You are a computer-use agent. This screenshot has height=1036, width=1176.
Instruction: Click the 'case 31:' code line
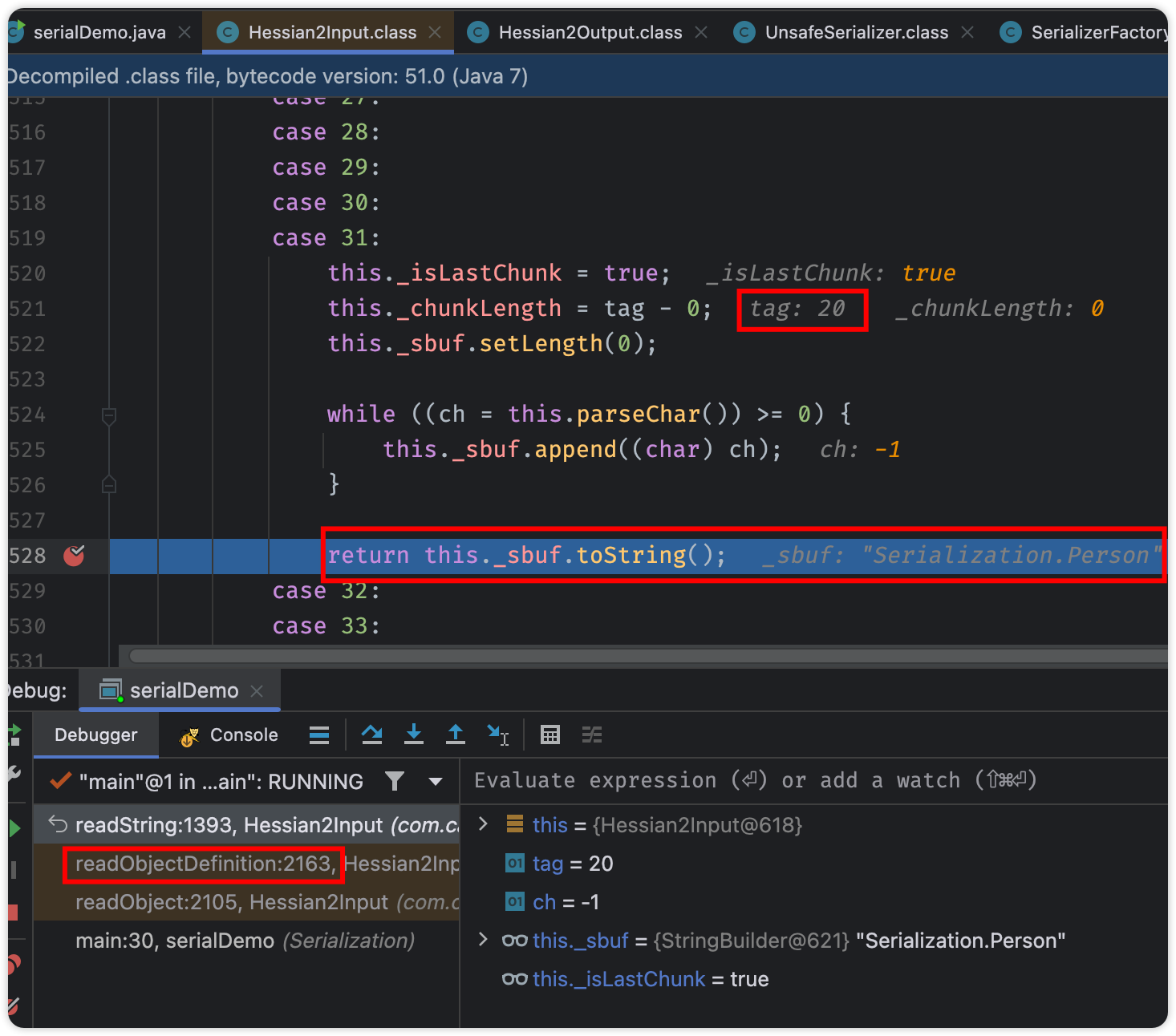[326, 237]
